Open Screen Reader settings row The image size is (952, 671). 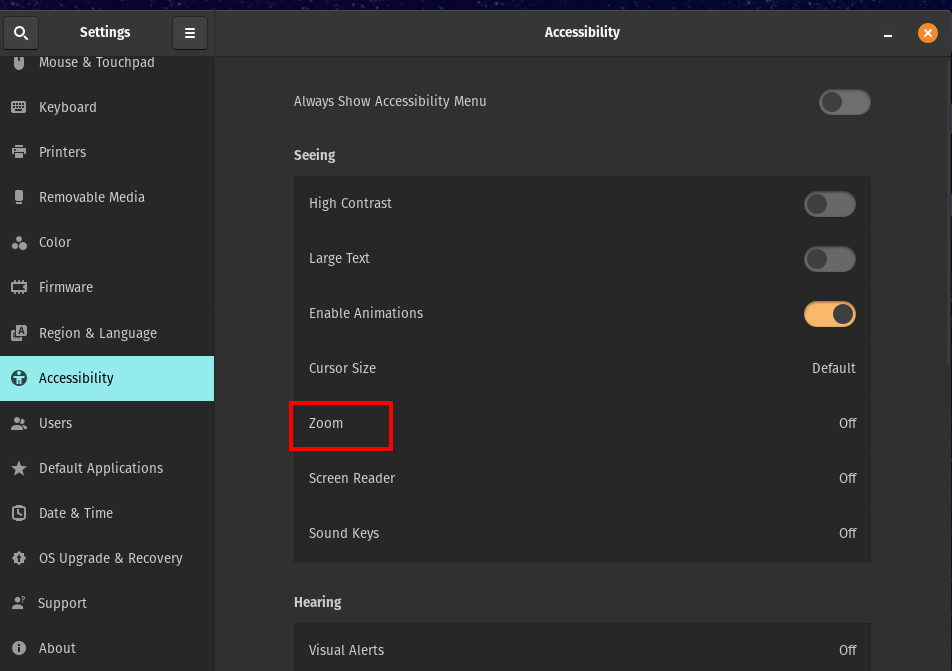(x=582, y=478)
